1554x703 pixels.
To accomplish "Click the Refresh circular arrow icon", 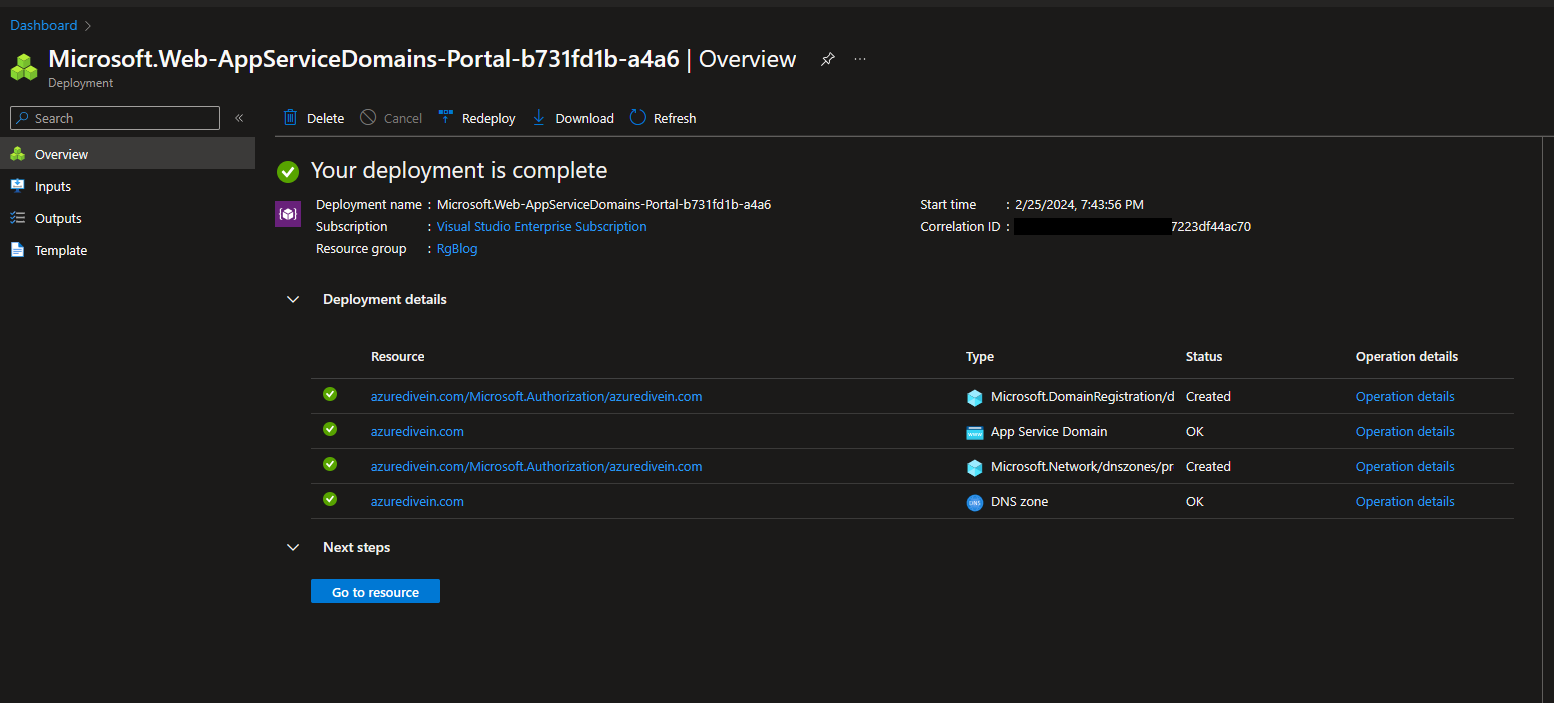I will pyautogui.click(x=638, y=118).
